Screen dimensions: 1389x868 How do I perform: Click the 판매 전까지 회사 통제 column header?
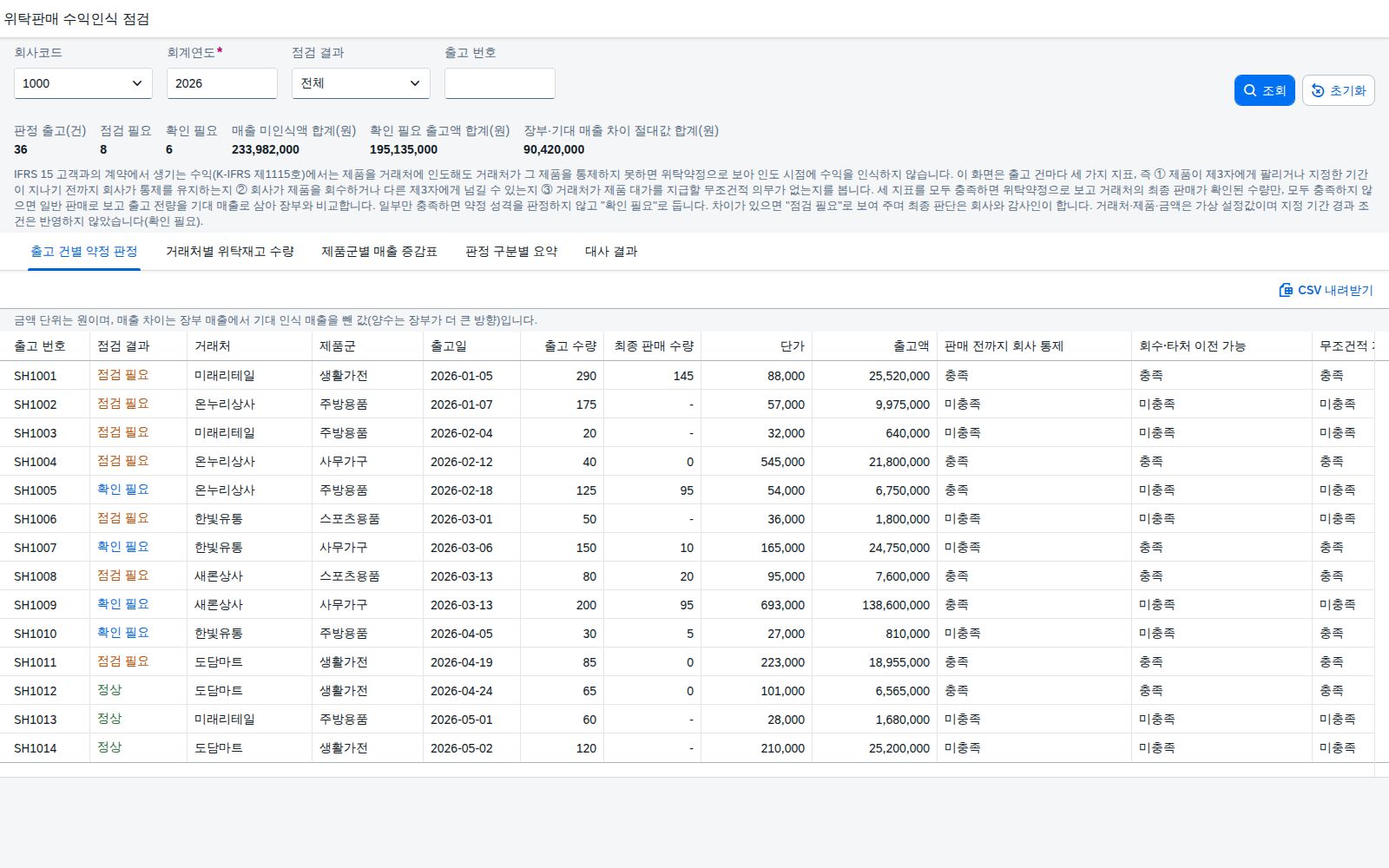coord(1035,346)
